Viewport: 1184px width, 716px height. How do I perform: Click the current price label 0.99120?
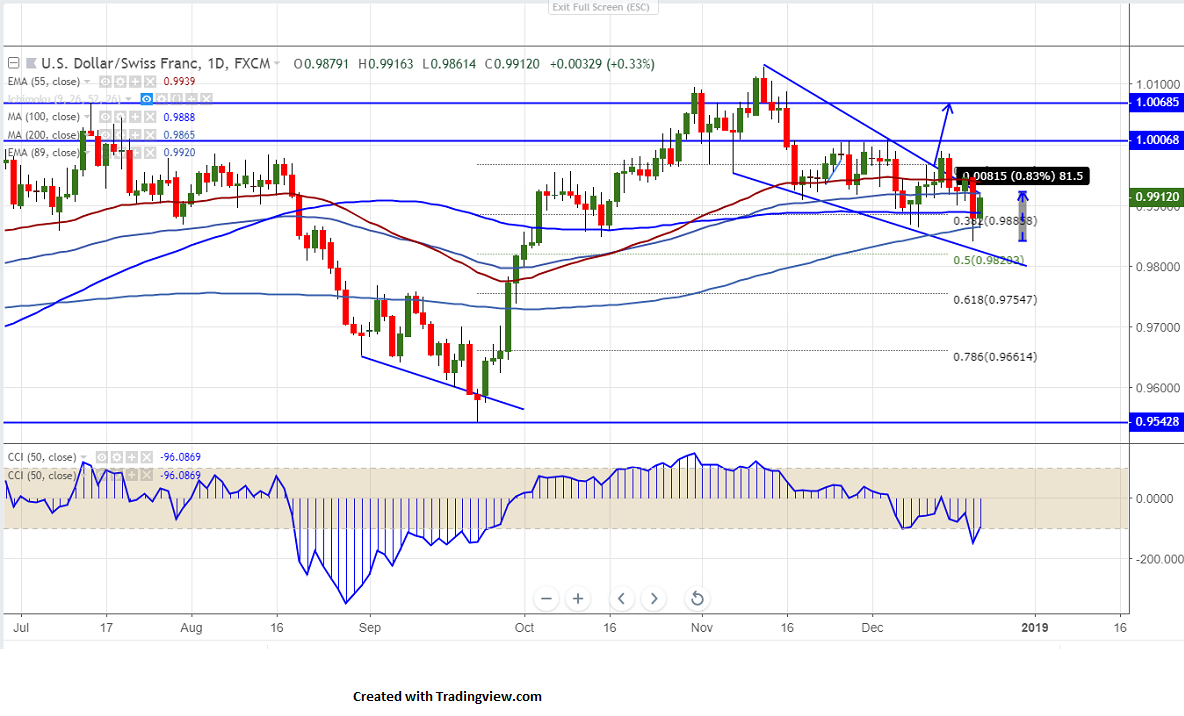click(1157, 196)
